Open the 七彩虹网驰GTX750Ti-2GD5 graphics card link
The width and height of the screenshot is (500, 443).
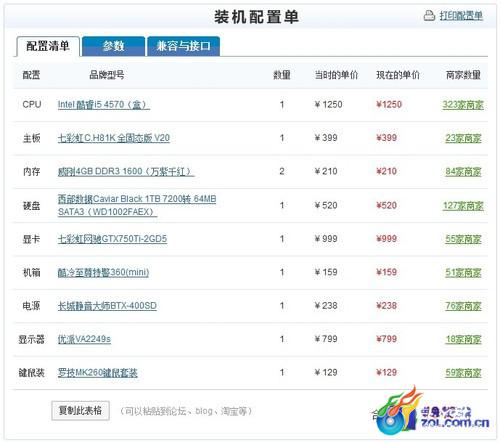coord(112,239)
